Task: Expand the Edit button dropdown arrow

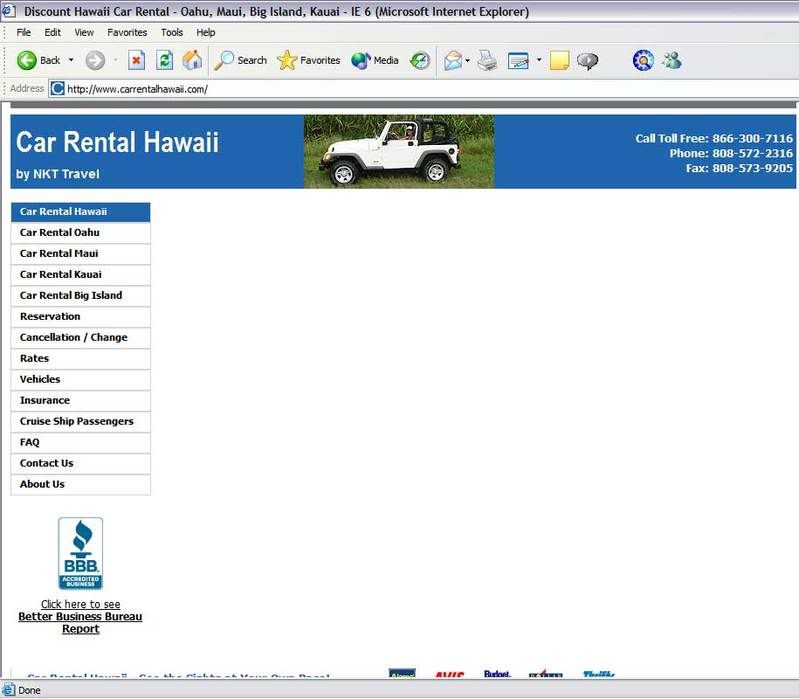Action: click(x=539, y=60)
